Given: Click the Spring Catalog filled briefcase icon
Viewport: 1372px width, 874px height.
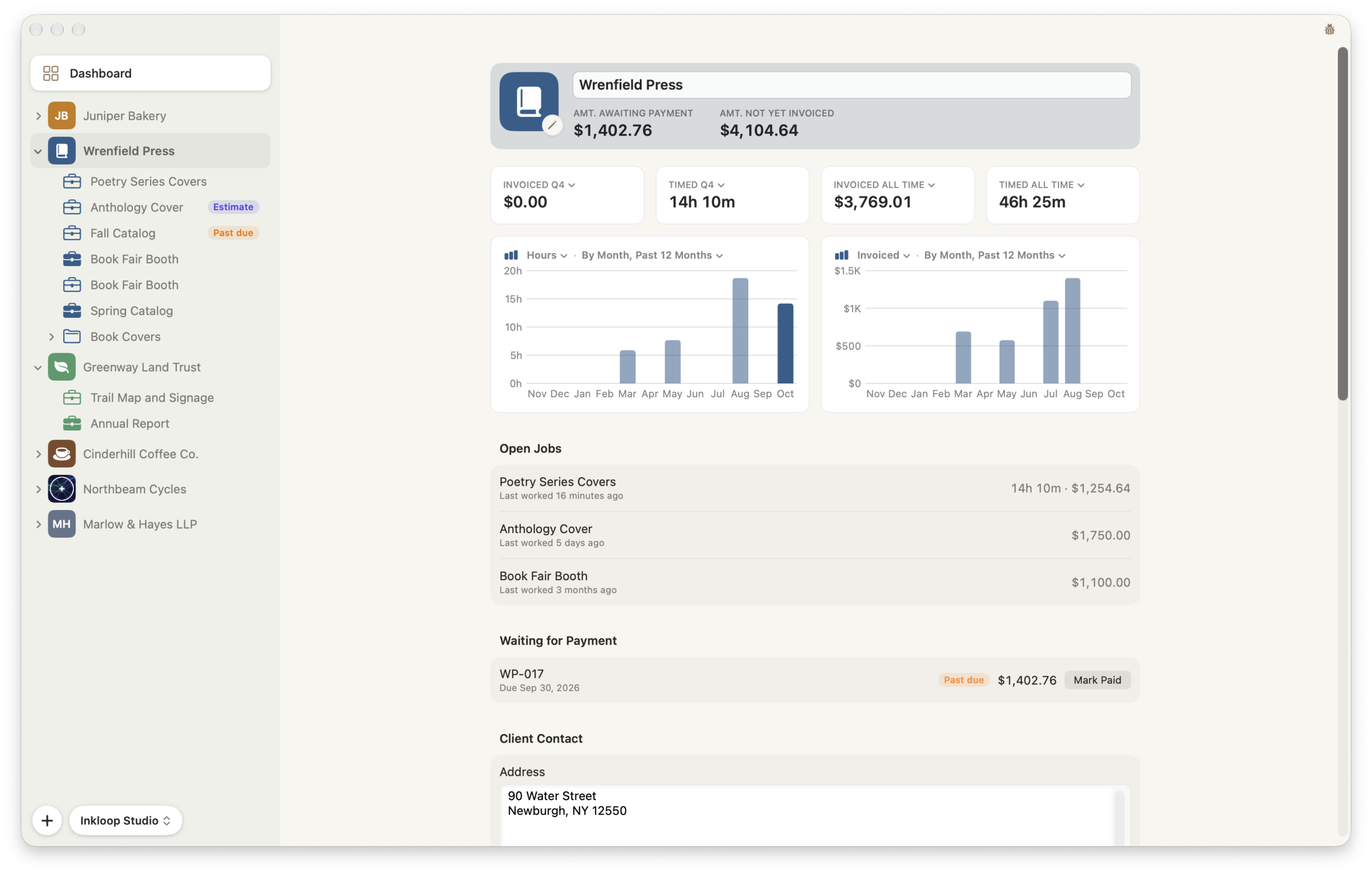Looking at the screenshot, I should (72, 310).
